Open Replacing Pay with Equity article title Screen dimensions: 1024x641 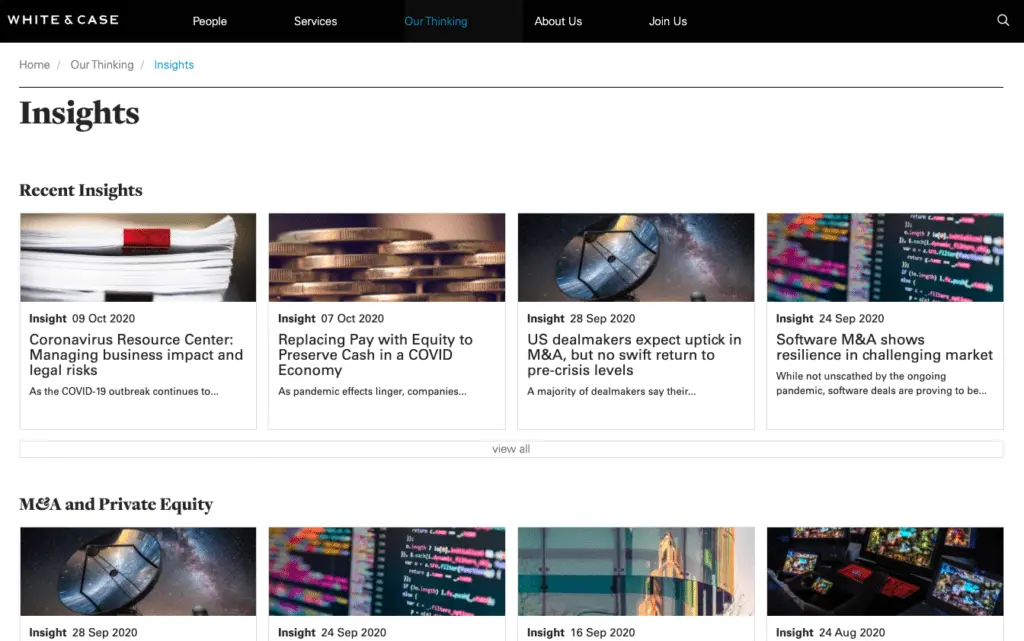(375, 354)
